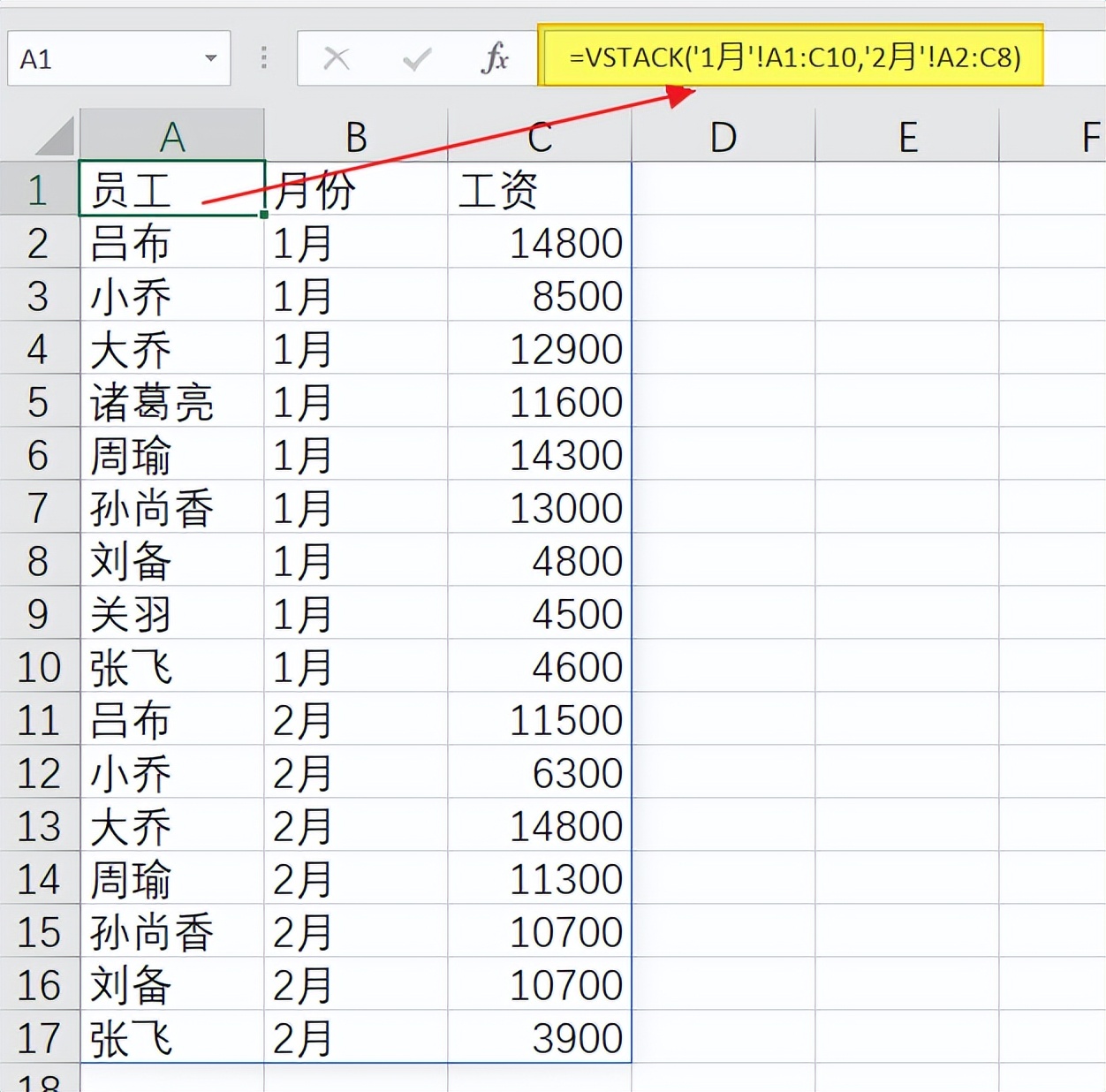Expand the Name Box cell reference list
Screen dimensions: 1106x1092
point(210,57)
